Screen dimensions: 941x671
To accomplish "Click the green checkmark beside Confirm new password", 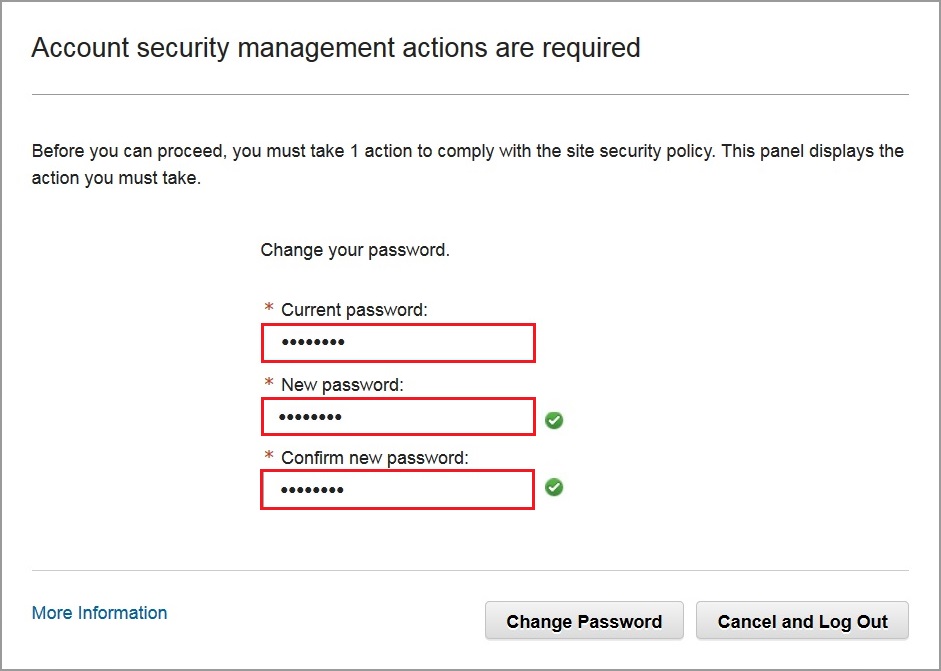I will point(554,487).
